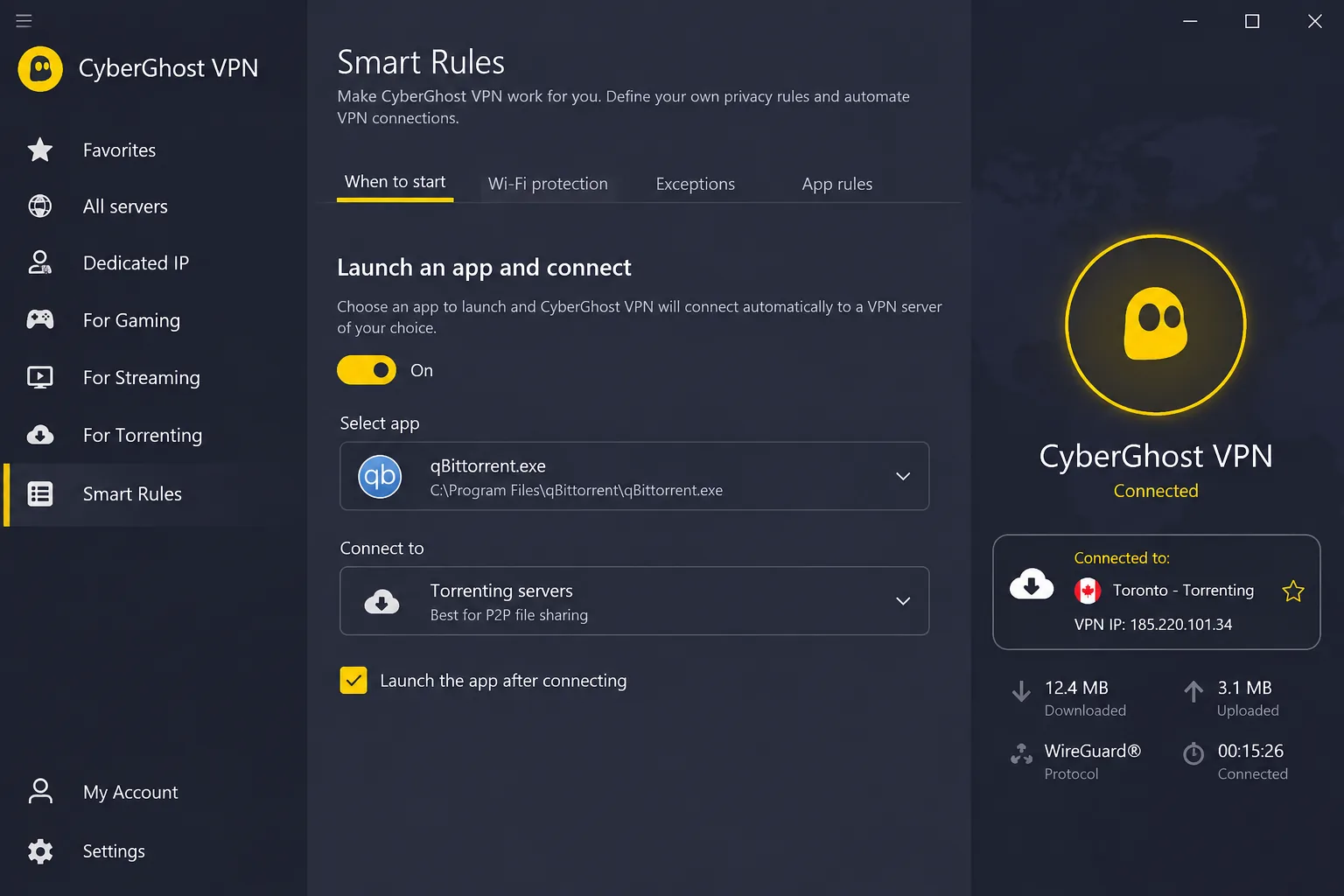Click the qBittorrent.exe file path text
Screen dimensions: 1344x896
tap(577, 491)
